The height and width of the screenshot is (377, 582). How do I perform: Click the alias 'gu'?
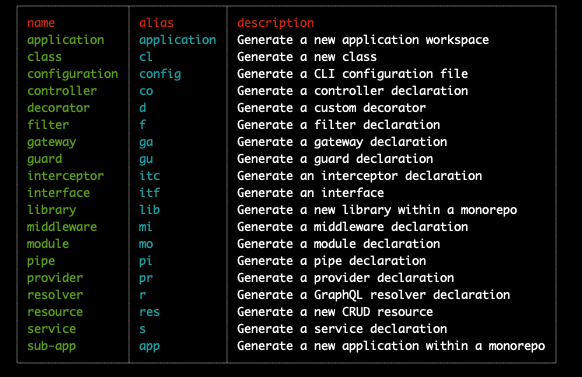tap(146, 159)
